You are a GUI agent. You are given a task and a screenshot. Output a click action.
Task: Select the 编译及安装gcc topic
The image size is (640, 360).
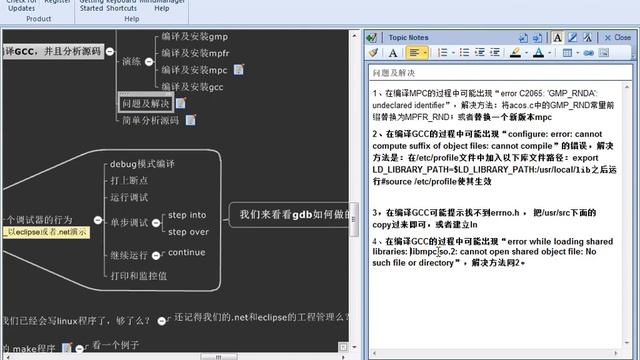pyautogui.click(x=192, y=87)
